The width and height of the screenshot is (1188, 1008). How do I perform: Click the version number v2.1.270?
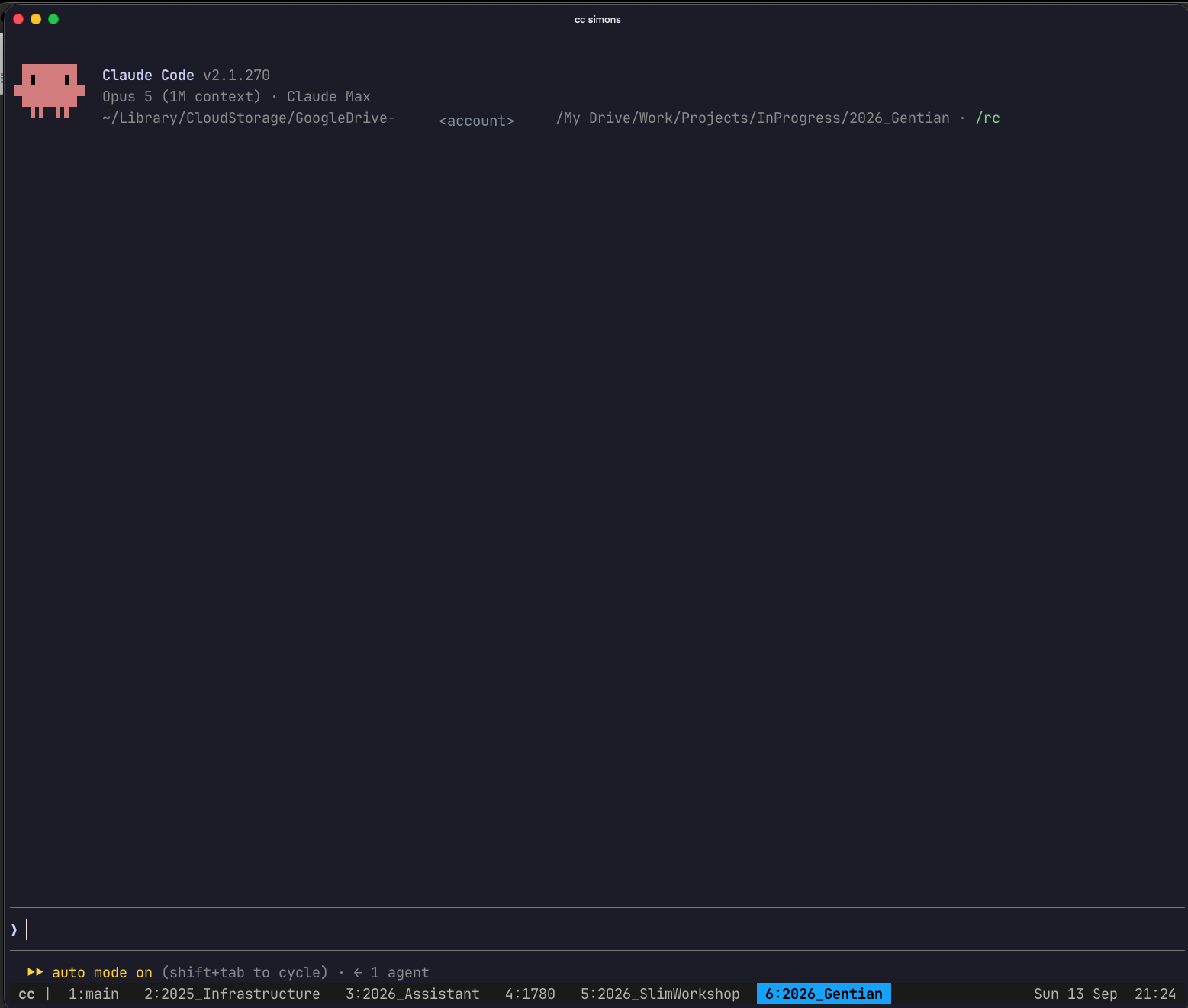(x=237, y=75)
